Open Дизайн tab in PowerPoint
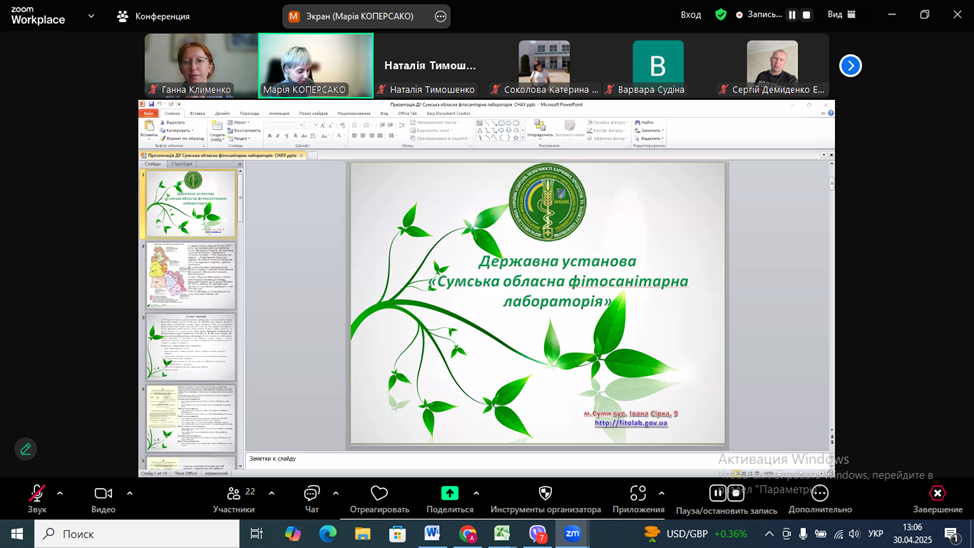 coord(222,114)
